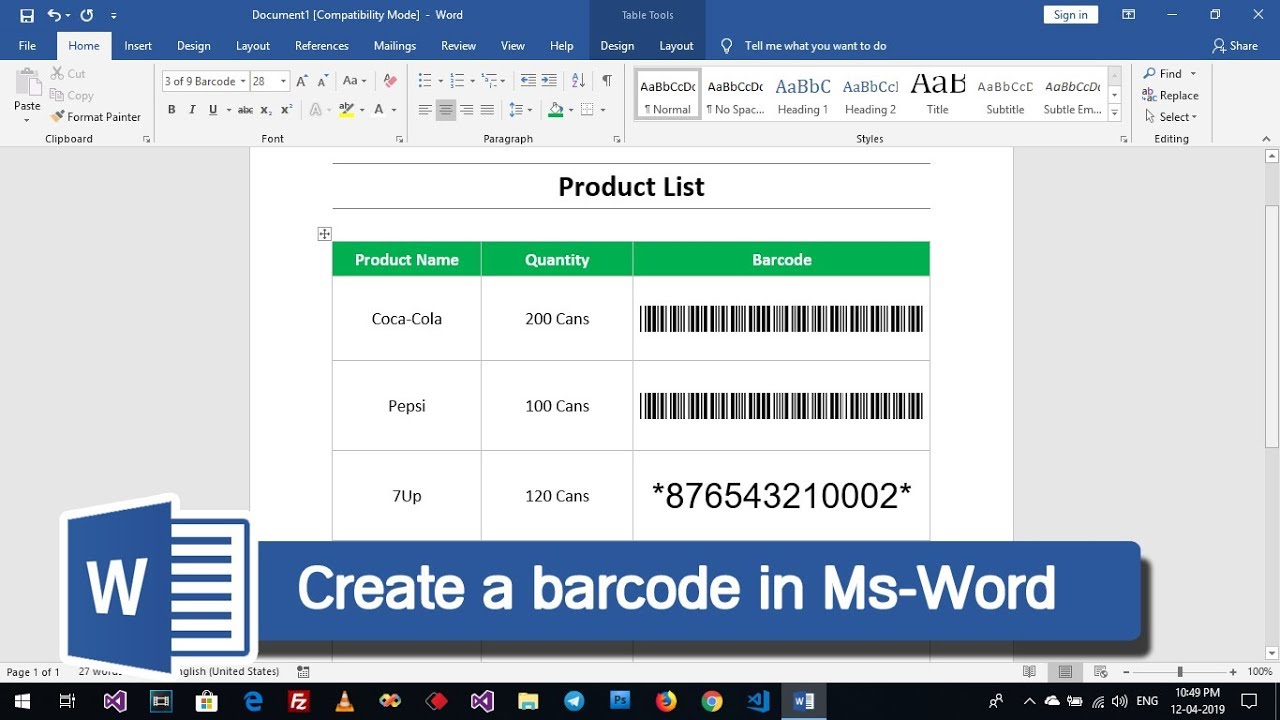Click the Format Painter brush
Screen dimensions: 1280x720
(x=96, y=117)
